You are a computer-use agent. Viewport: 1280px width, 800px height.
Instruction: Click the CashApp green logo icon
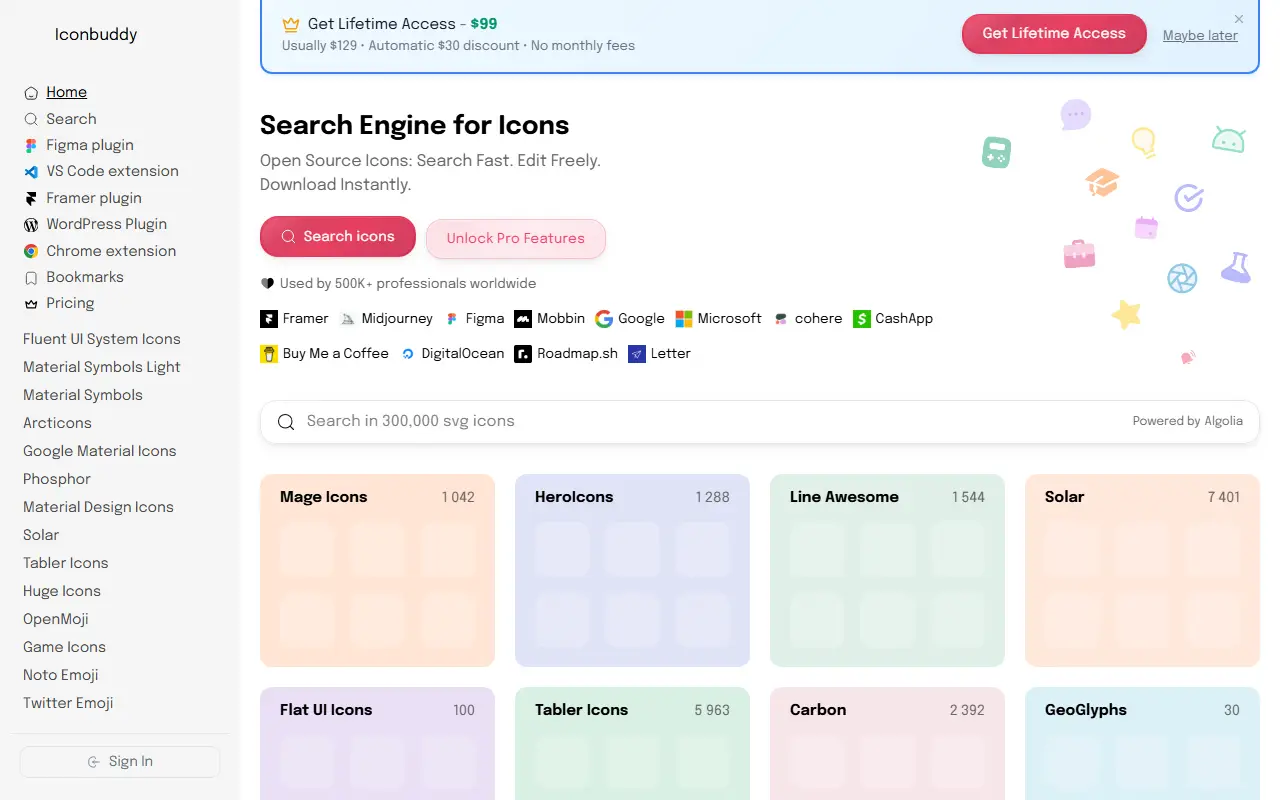862,319
